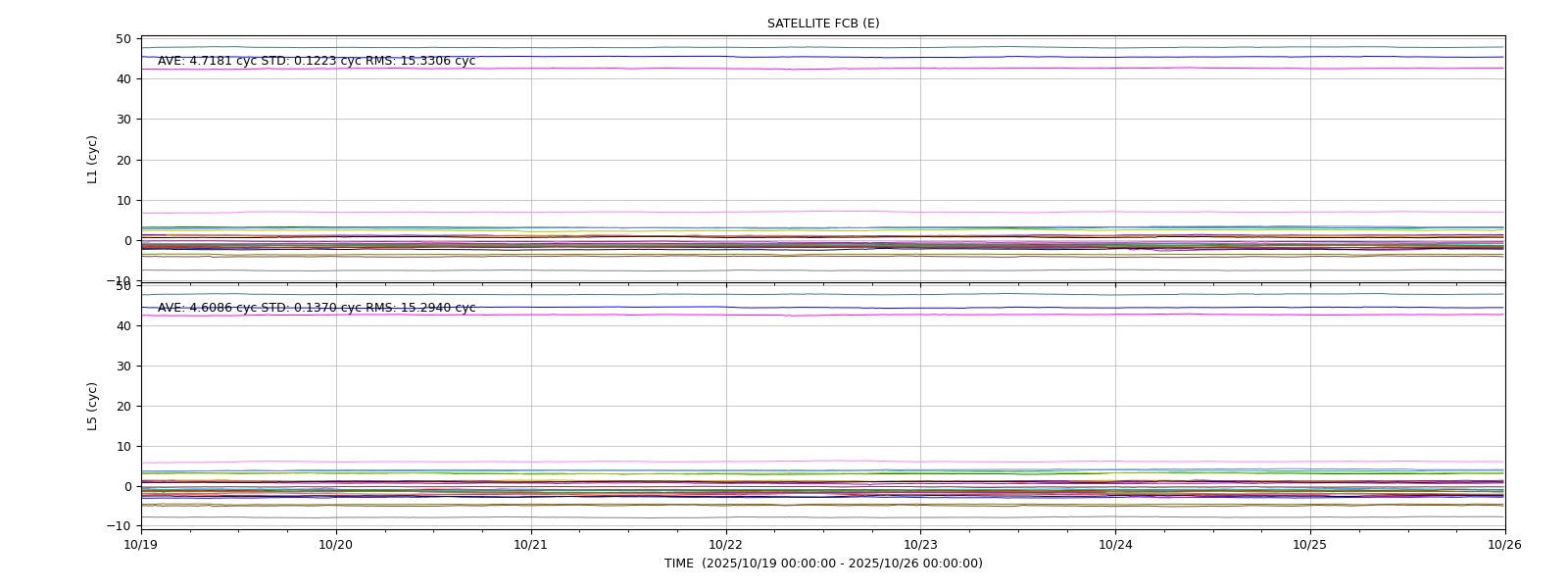Click the SATELLITE FCB (E) chart title
Screen dimensions: 1568x588
coord(823,24)
